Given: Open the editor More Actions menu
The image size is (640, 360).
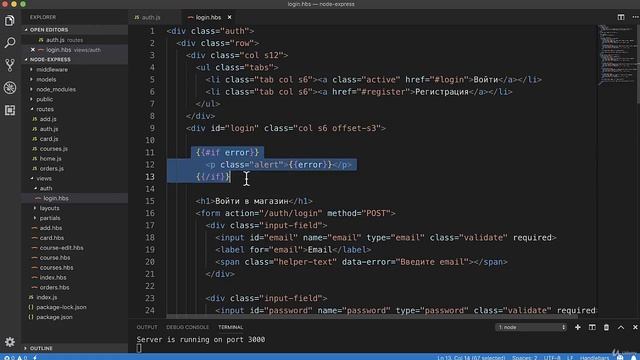Looking at the screenshot, I should [x=635, y=17].
